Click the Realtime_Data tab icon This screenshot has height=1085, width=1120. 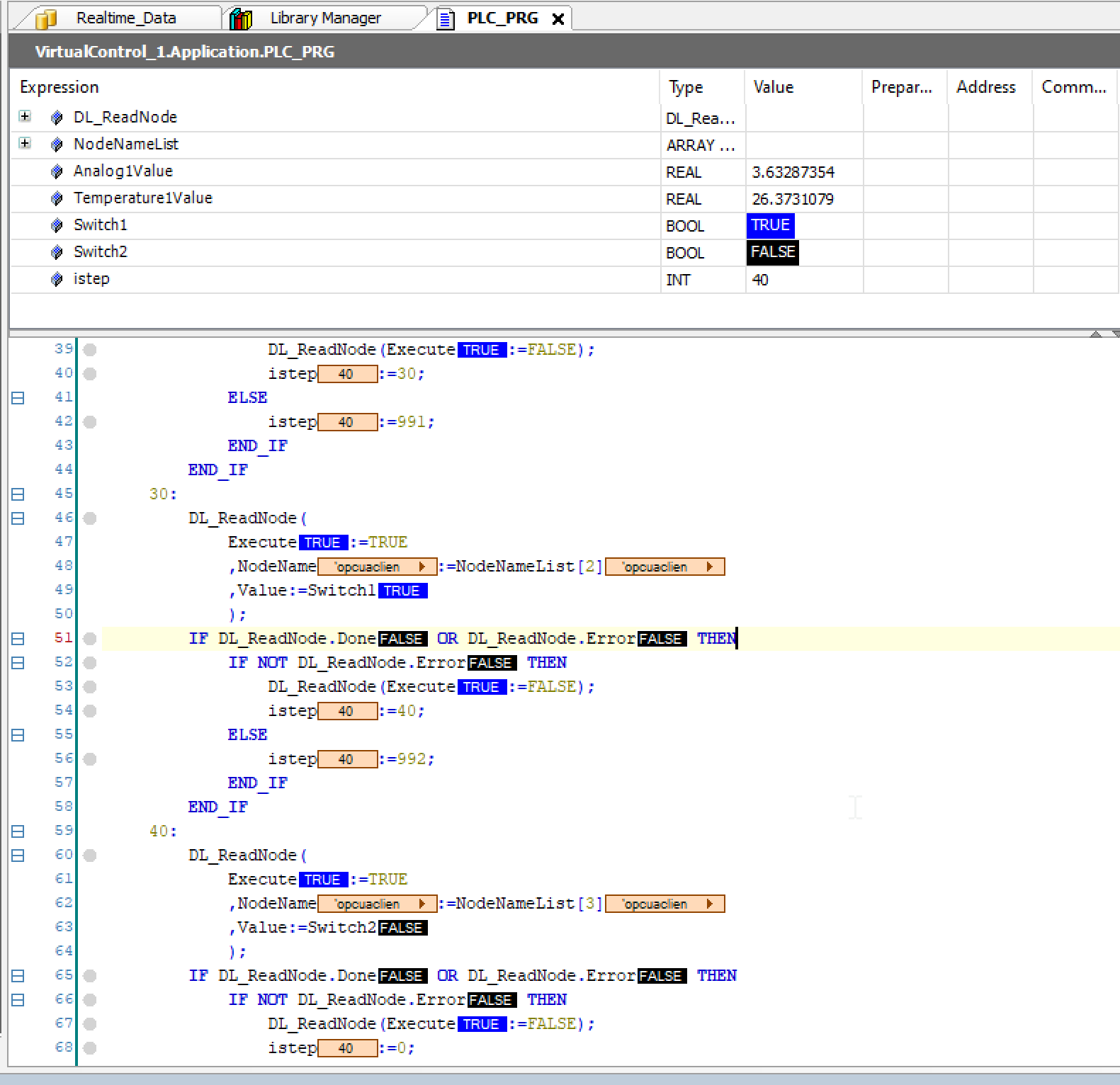pos(46,19)
